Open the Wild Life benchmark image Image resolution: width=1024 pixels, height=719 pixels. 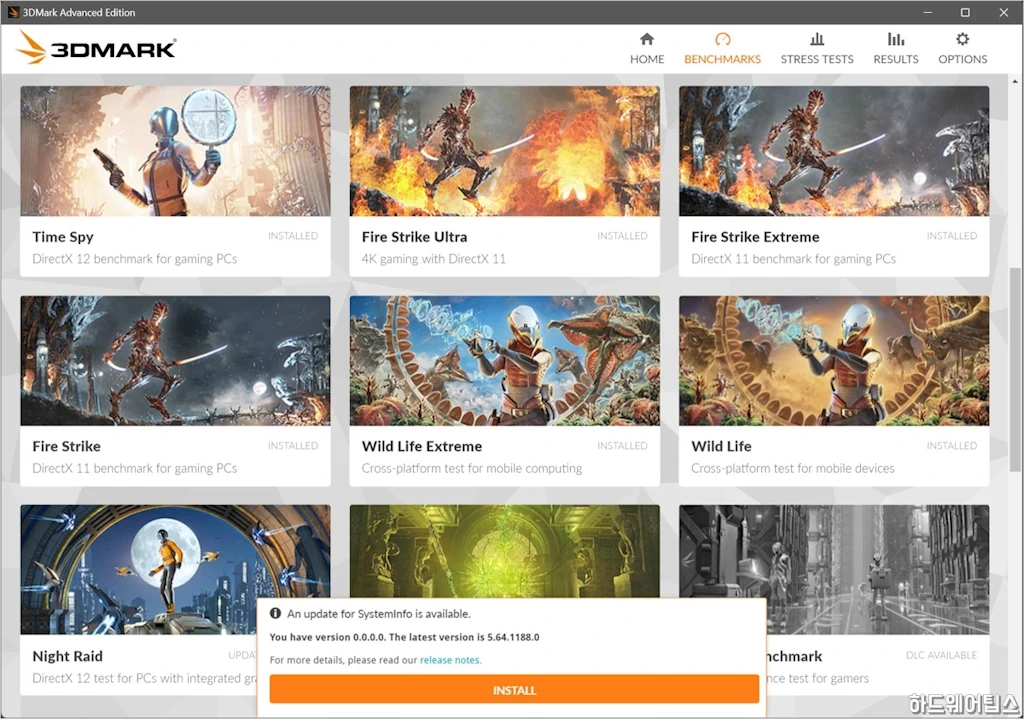834,360
